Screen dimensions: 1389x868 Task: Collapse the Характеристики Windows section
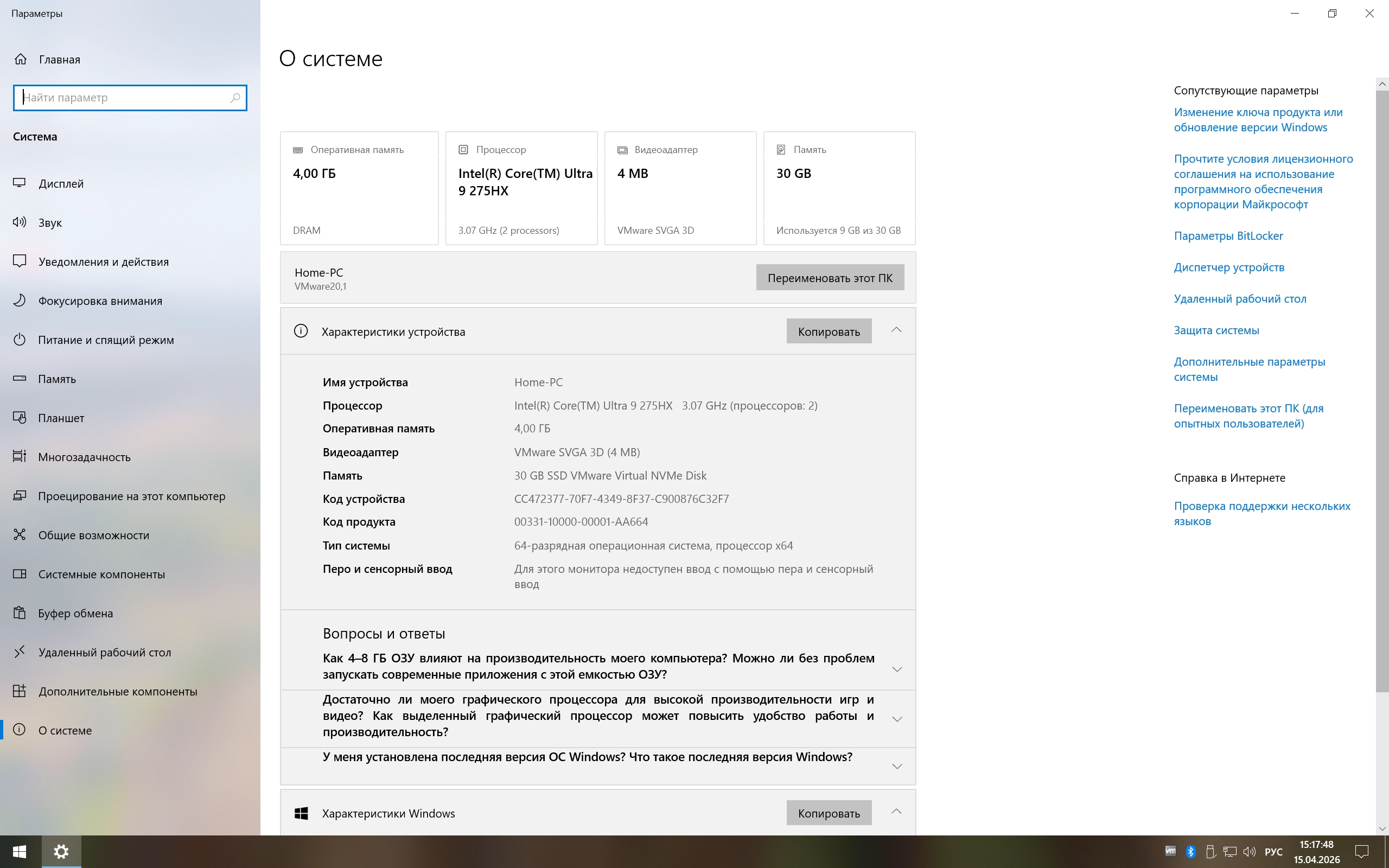point(896,812)
